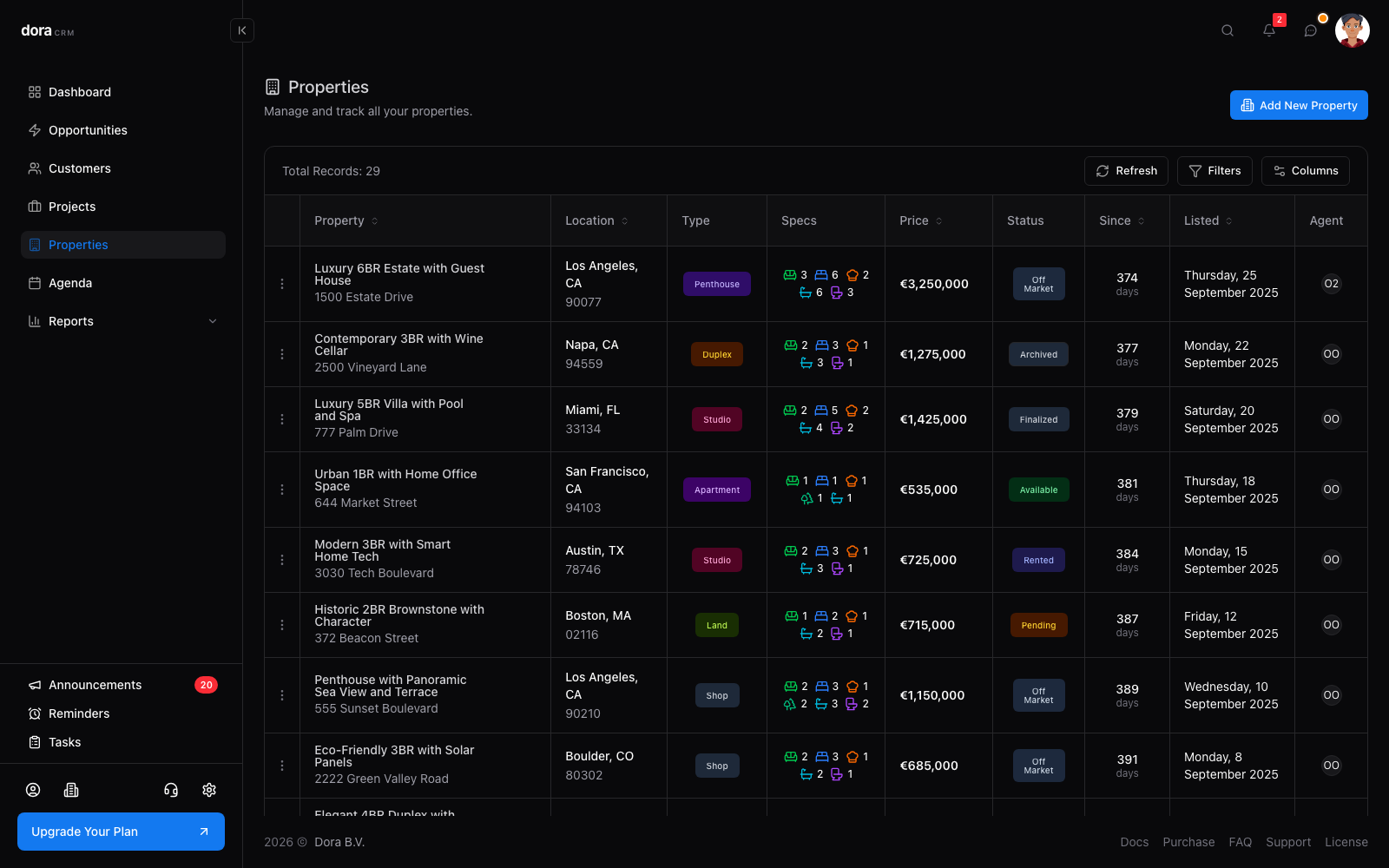Expand the Reports menu in the sidebar

pyautogui.click(x=123, y=321)
